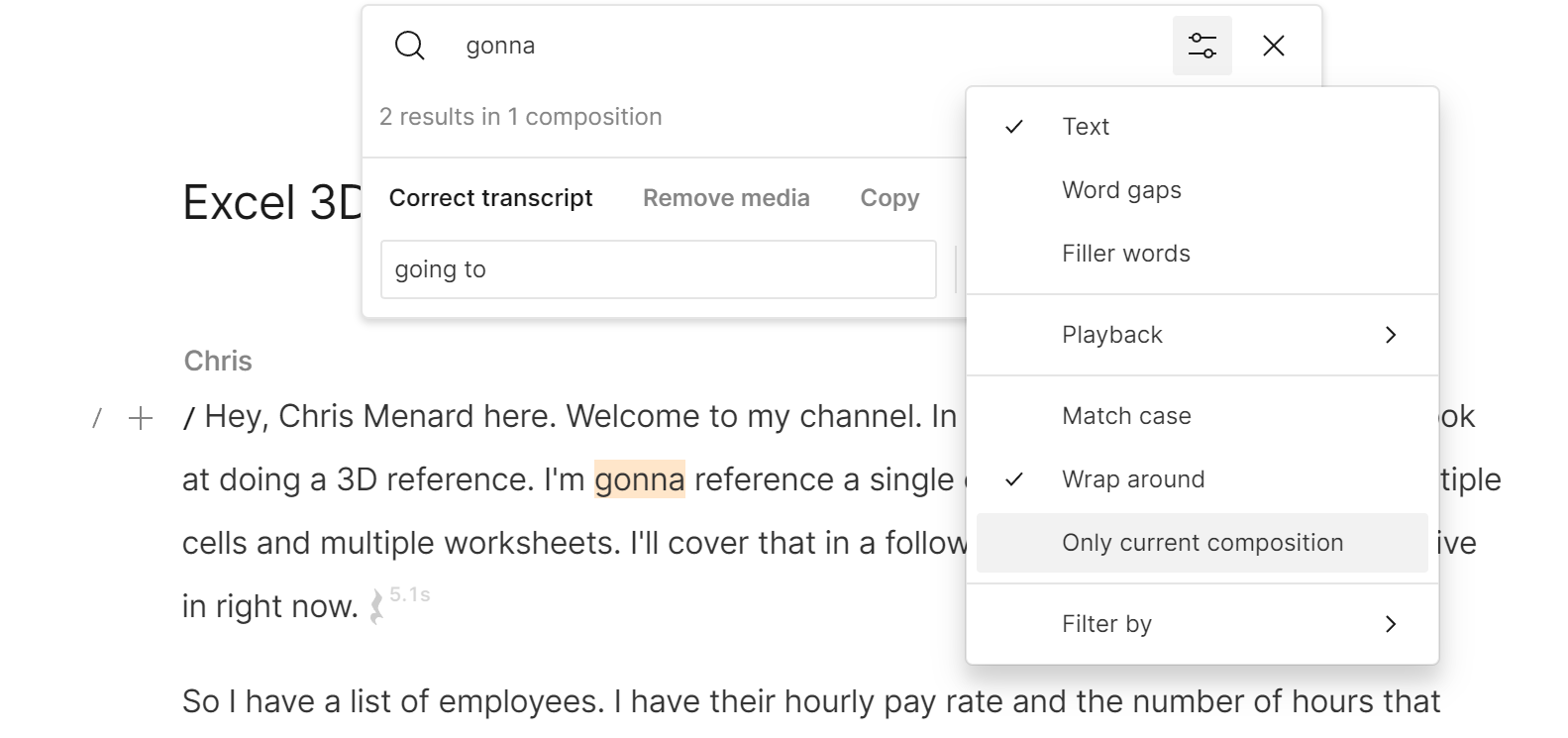The height and width of the screenshot is (738, 1568).
Task: Enable Only current composition option
Action: [1202, 543]
